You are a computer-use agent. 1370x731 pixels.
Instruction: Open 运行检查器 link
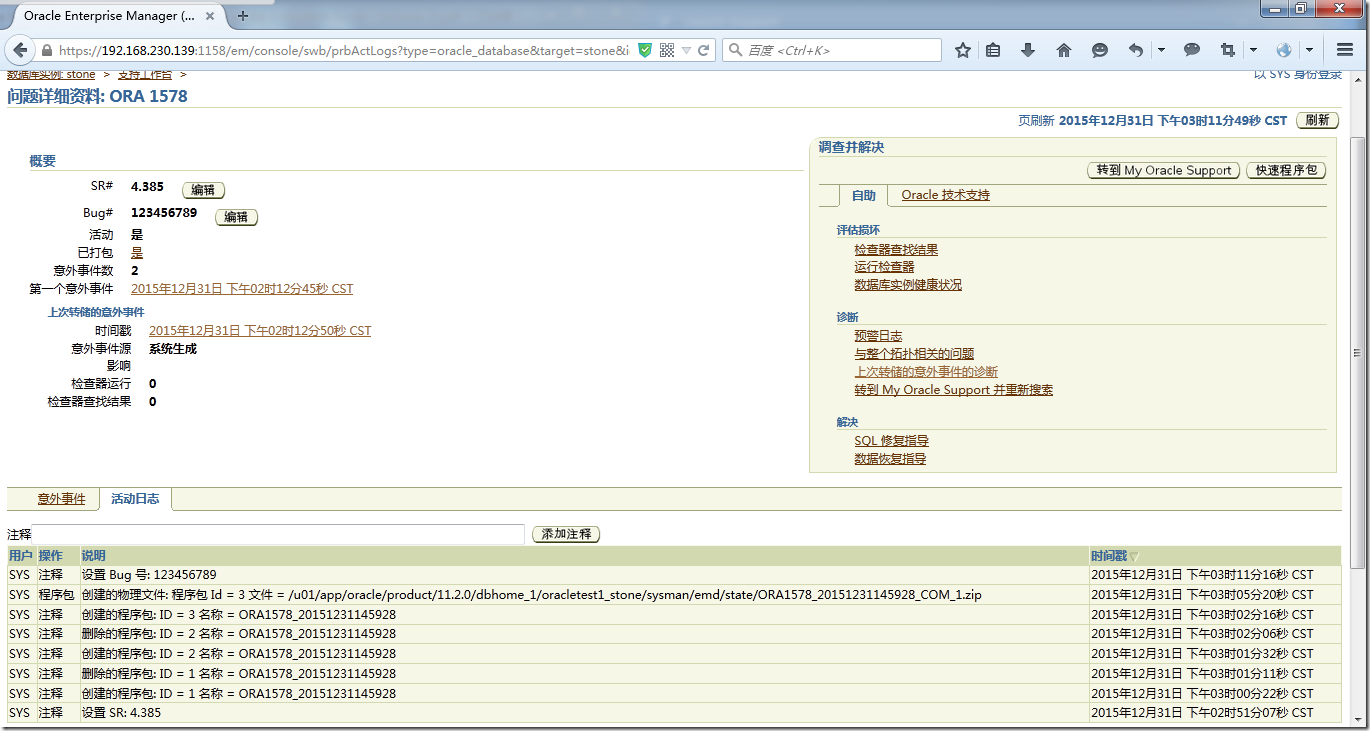[x=884, y=267]
